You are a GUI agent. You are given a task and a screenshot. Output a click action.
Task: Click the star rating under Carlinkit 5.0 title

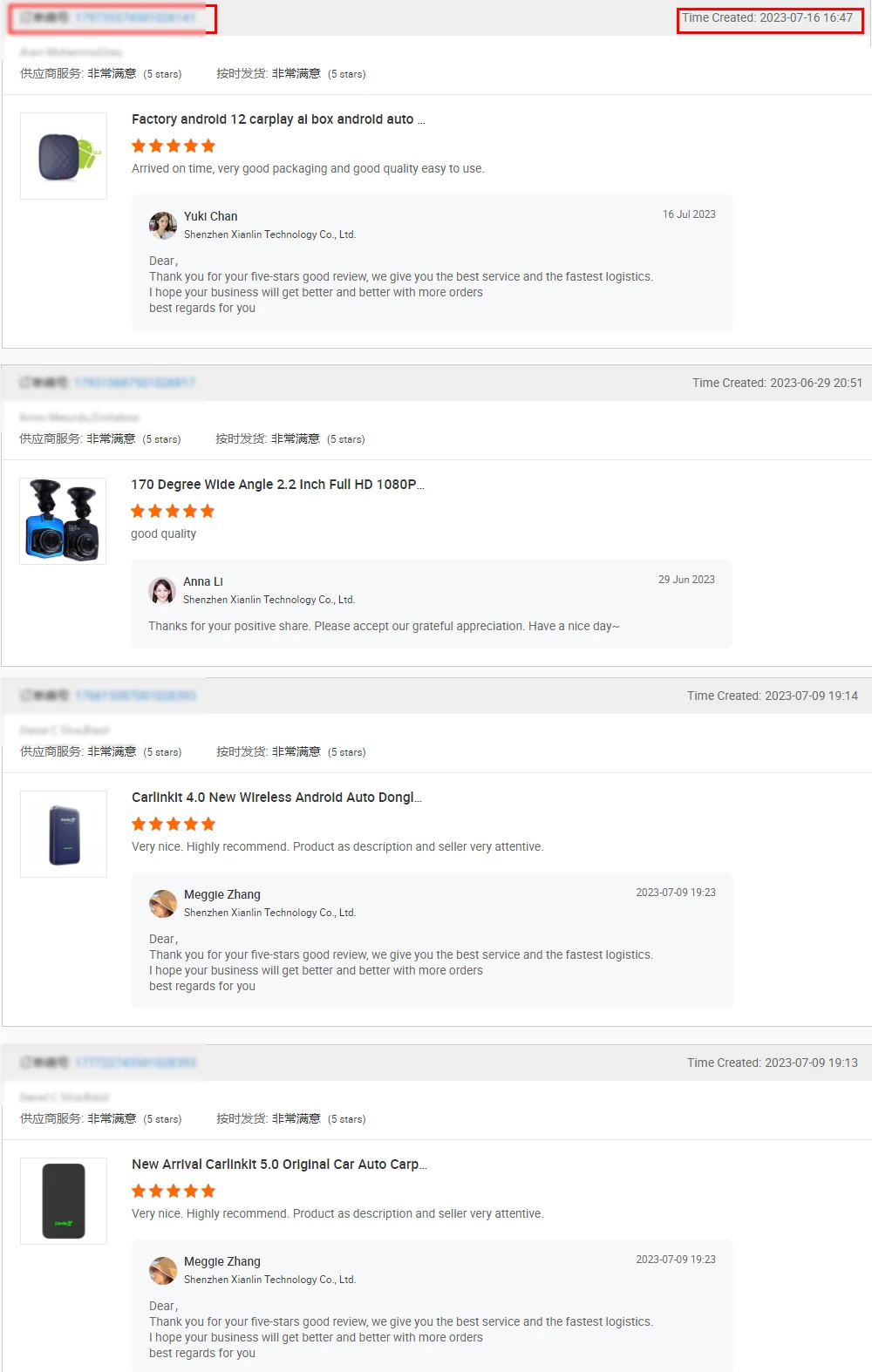(174, 1192)
